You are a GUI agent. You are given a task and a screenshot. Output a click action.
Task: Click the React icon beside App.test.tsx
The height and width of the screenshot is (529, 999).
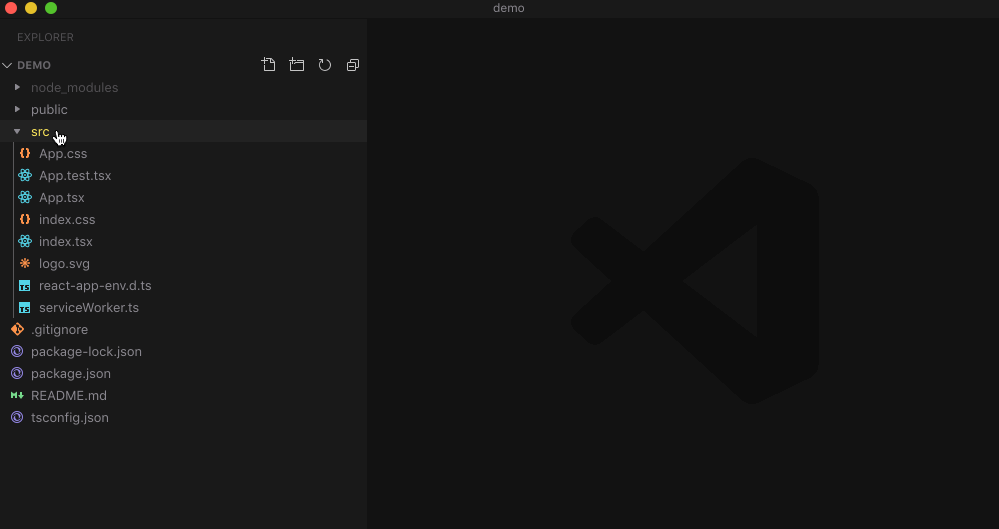pos(25,175)
